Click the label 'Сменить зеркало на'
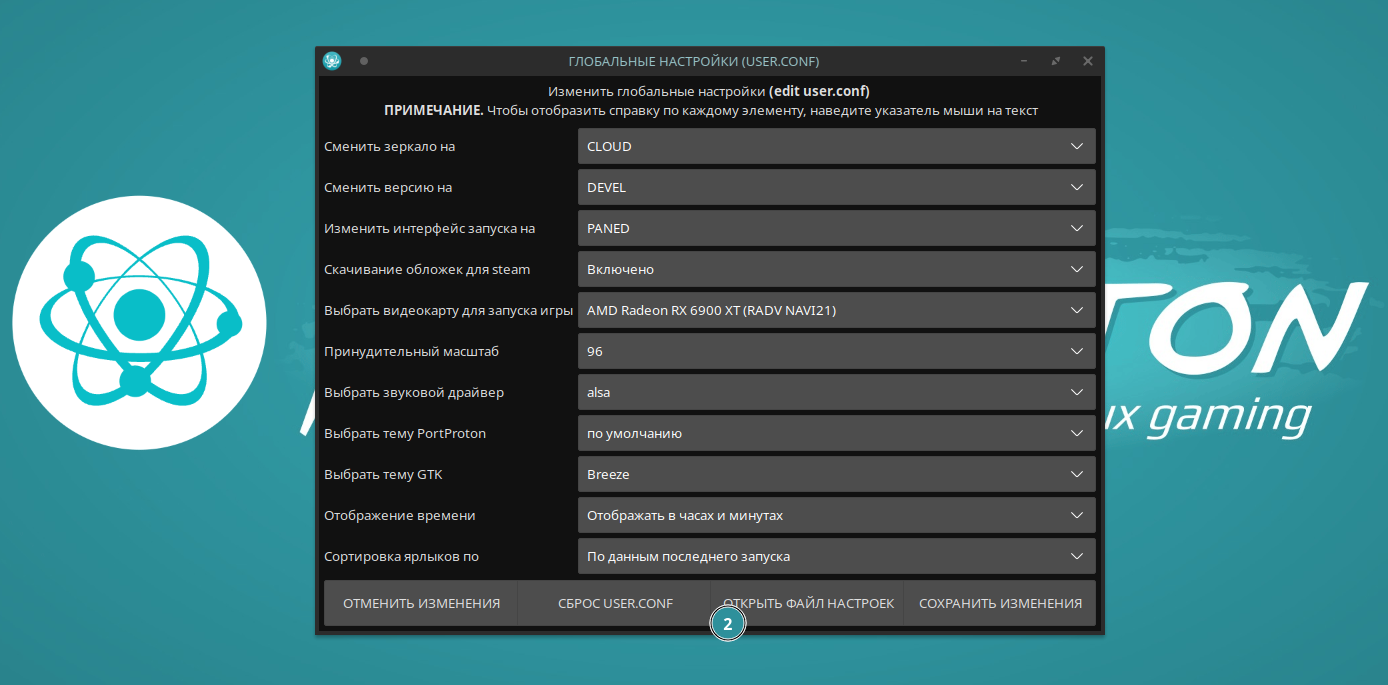The image size is (1388, 685). (x=389, y=146)
